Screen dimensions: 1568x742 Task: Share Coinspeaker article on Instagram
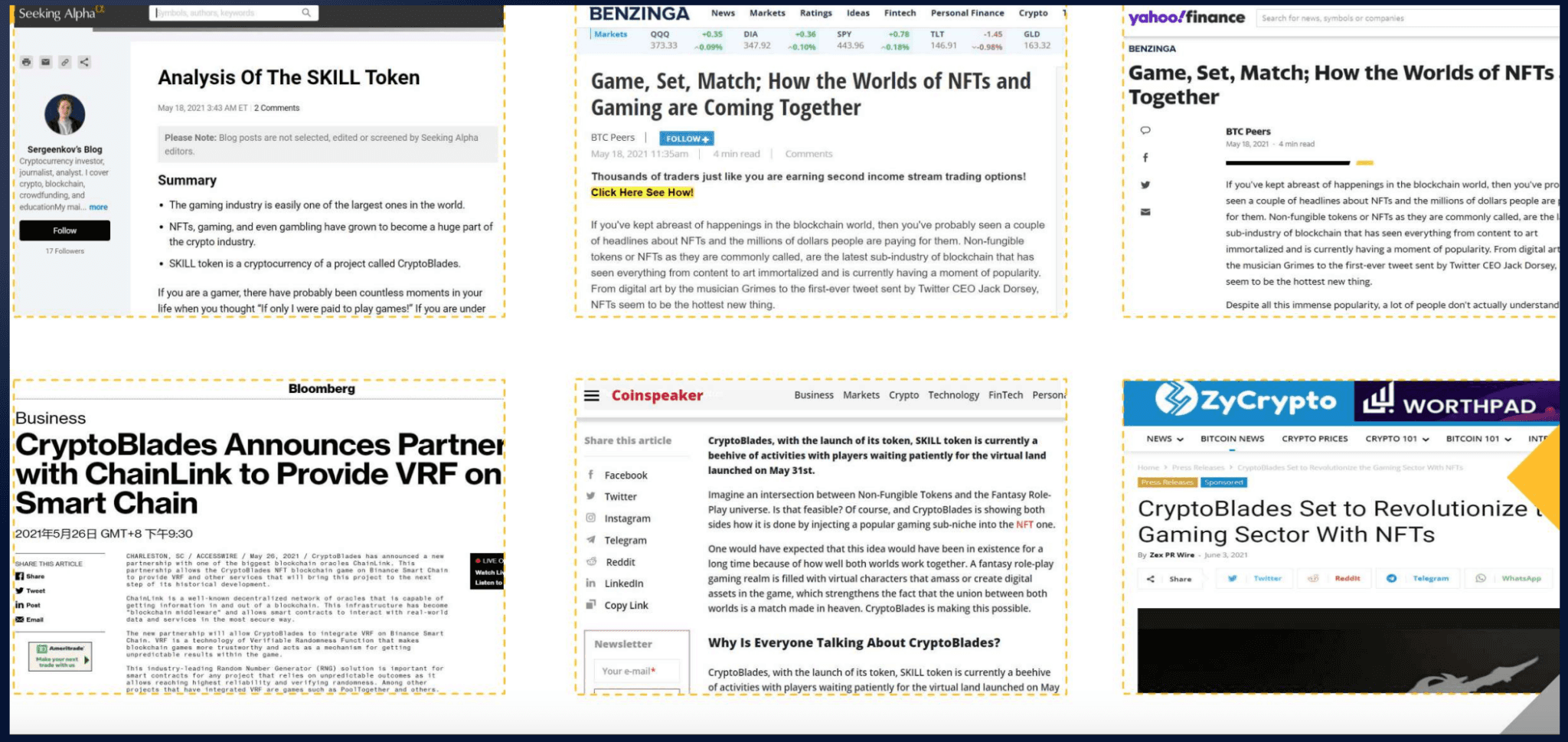619,518
